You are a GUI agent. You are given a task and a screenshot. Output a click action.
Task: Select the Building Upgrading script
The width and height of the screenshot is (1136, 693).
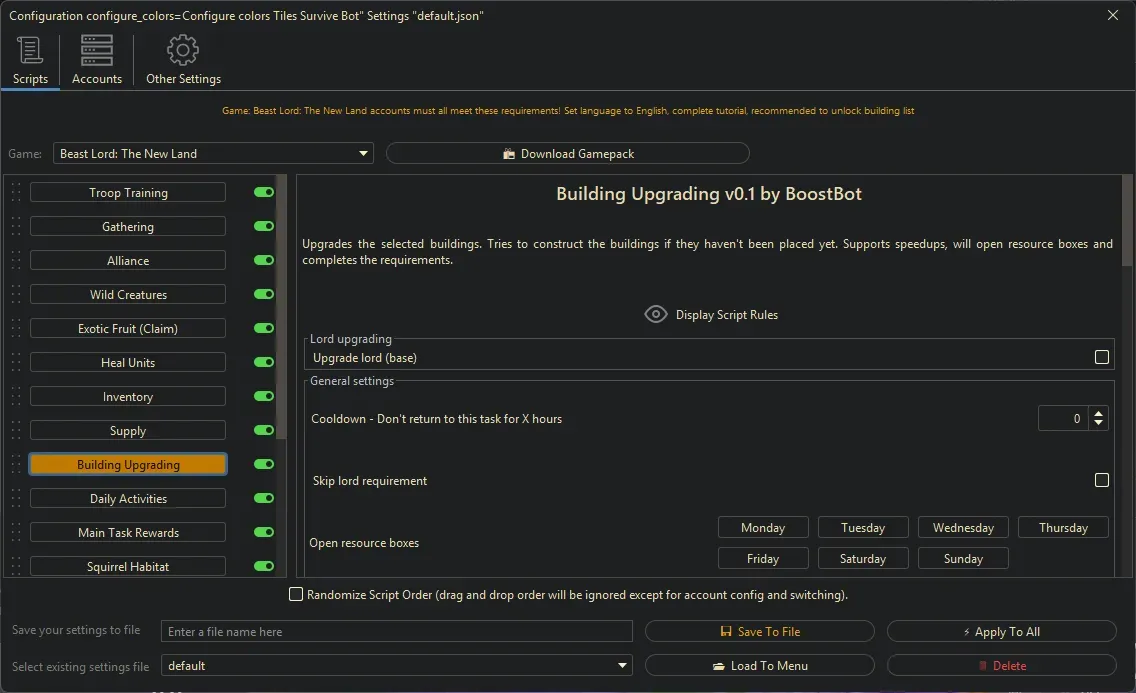(x=127, y=464)
